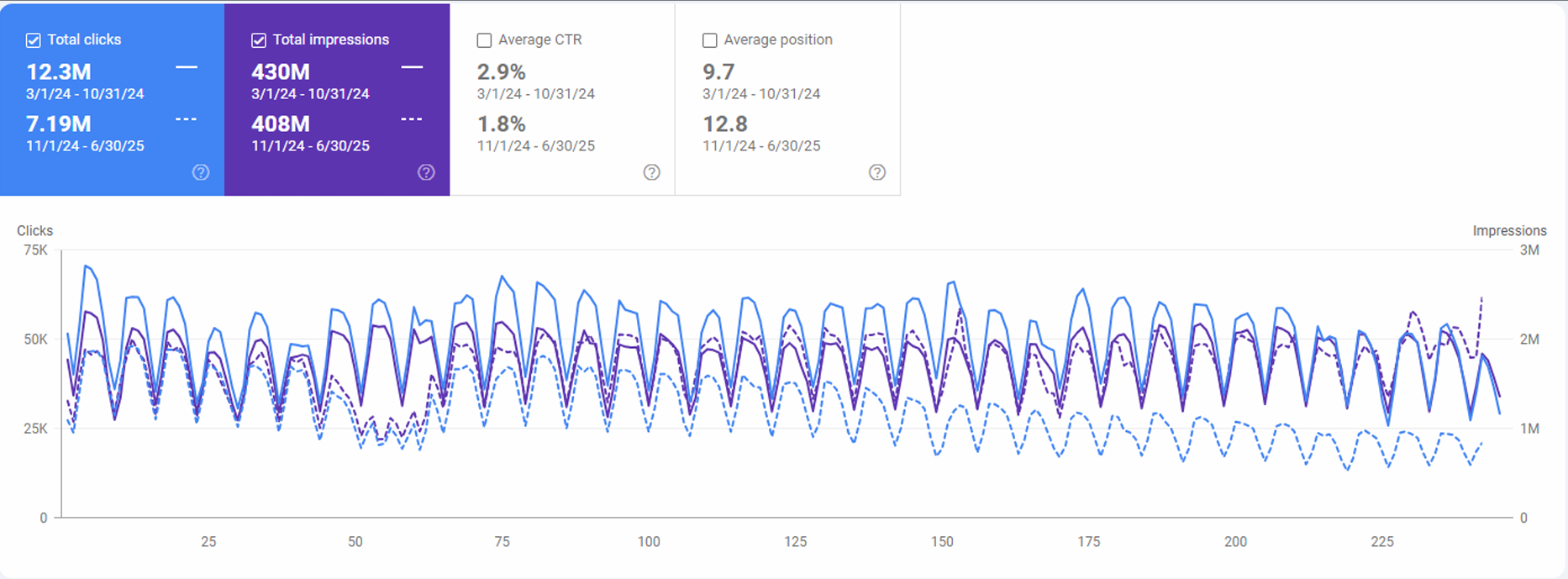Enable the Average position checkbox
Viewport: 1568px width, 579px height.
709,40
